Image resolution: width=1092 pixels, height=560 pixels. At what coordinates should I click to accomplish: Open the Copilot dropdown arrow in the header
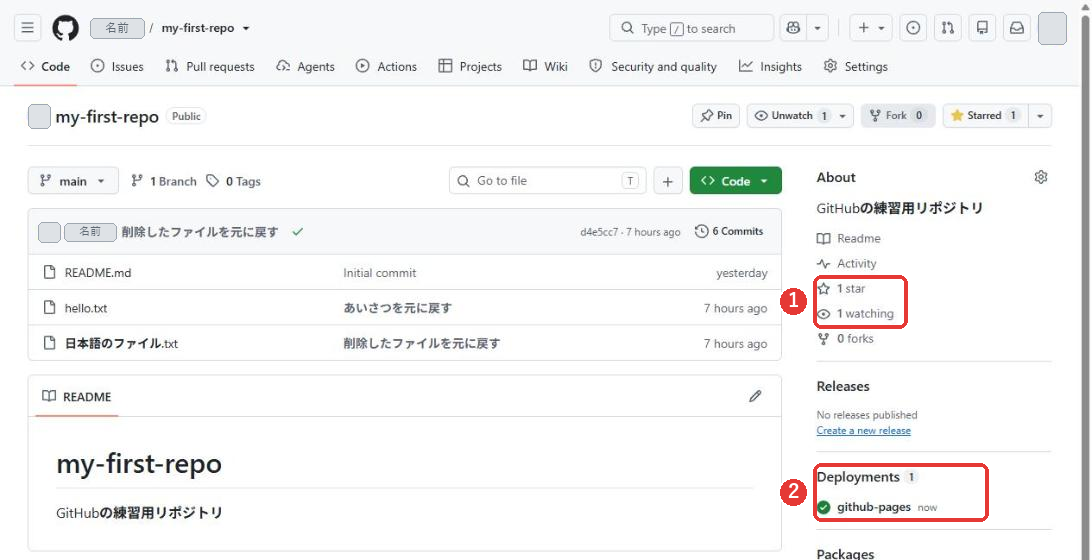coord(817,29)
